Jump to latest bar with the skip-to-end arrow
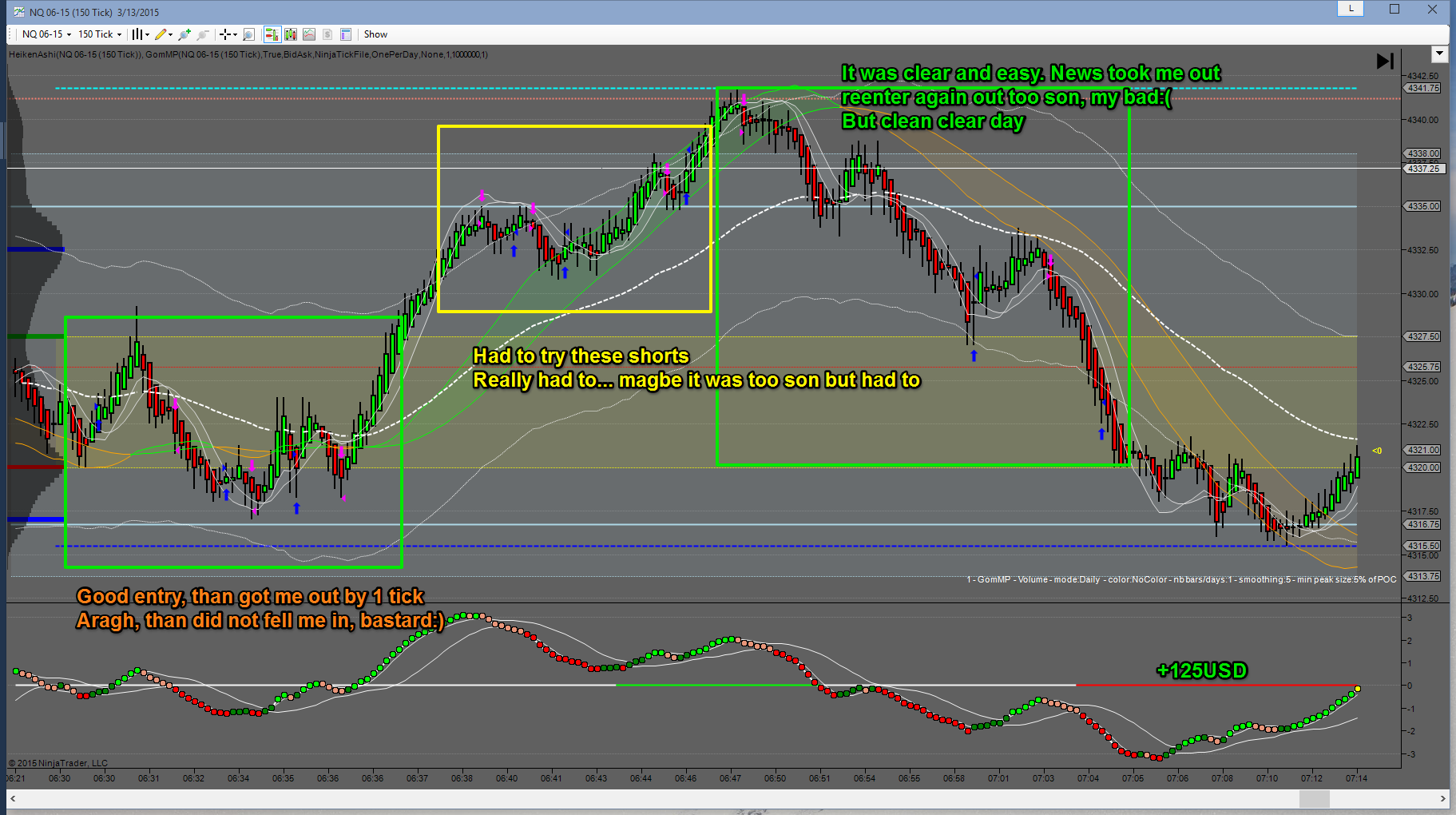The height and width of the screenshot is (815, 1456). coord(1385,61)
